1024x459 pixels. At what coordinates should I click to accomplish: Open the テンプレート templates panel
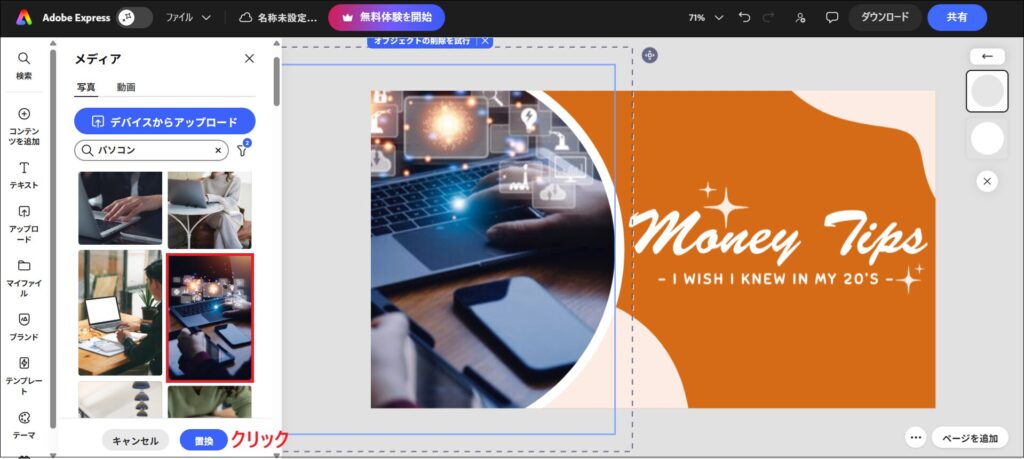(24, 374)
